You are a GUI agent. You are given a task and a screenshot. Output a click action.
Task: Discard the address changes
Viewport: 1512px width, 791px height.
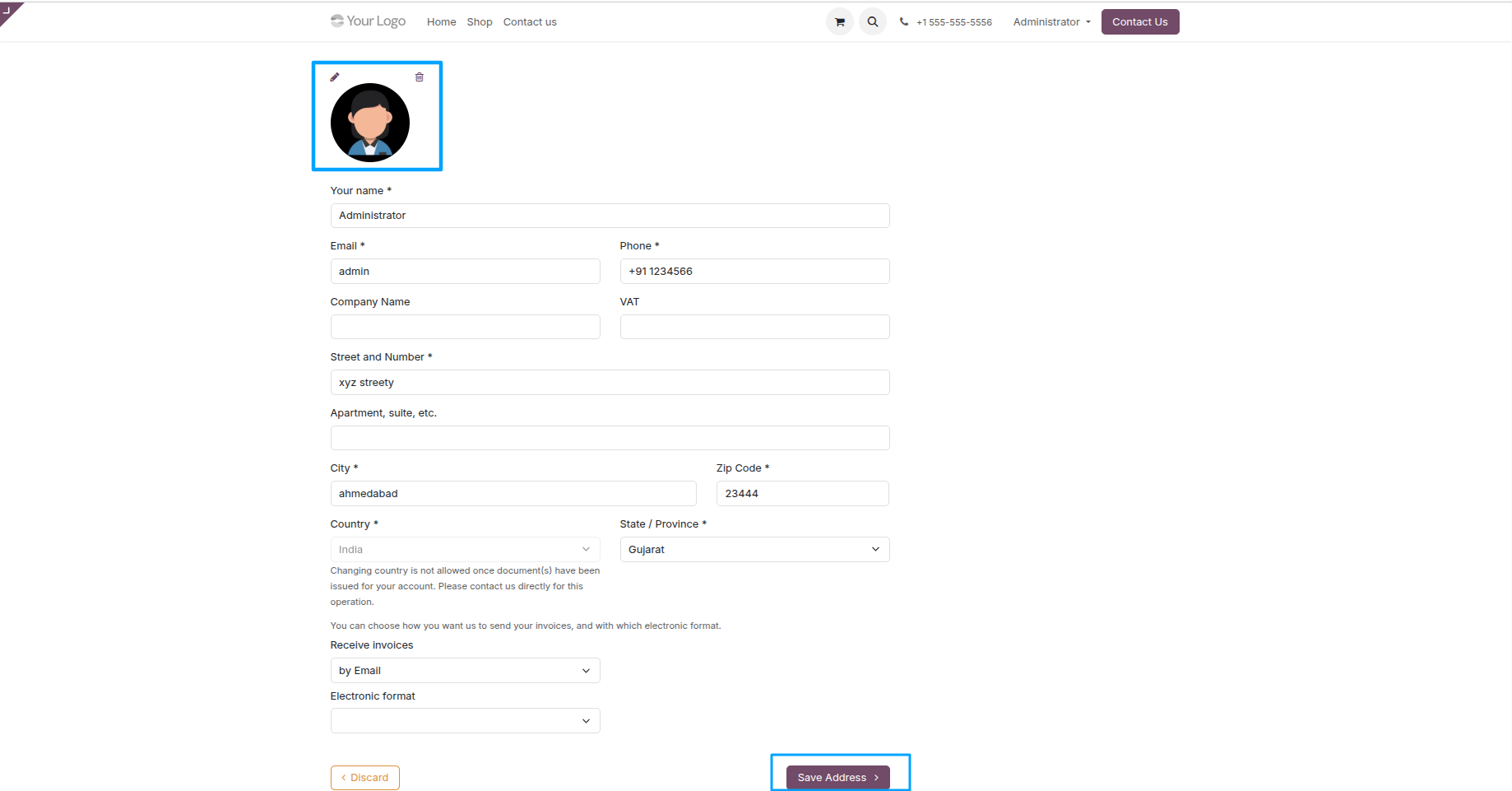click(x=364, y=777)
